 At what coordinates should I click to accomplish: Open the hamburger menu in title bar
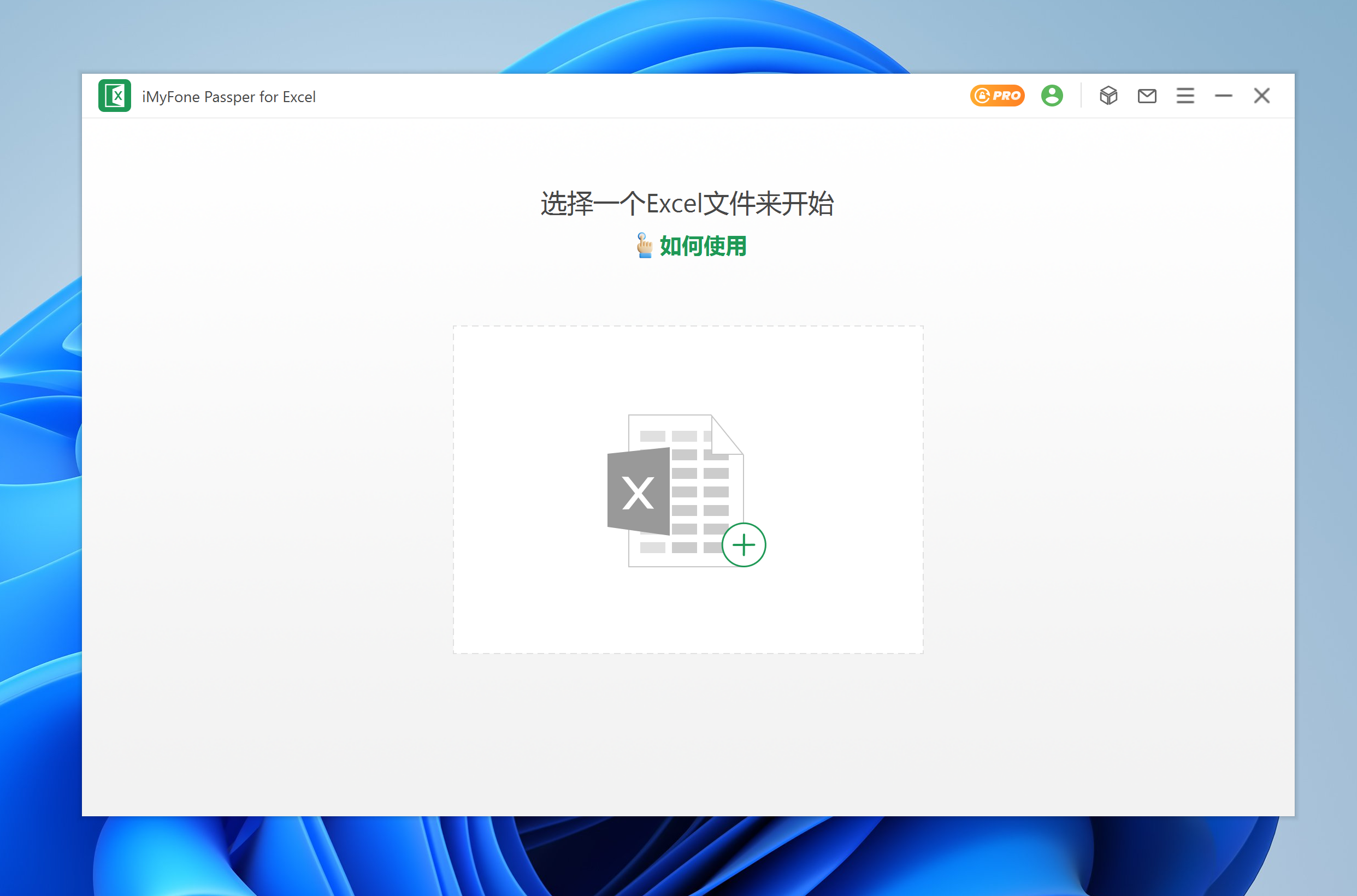1185,96
